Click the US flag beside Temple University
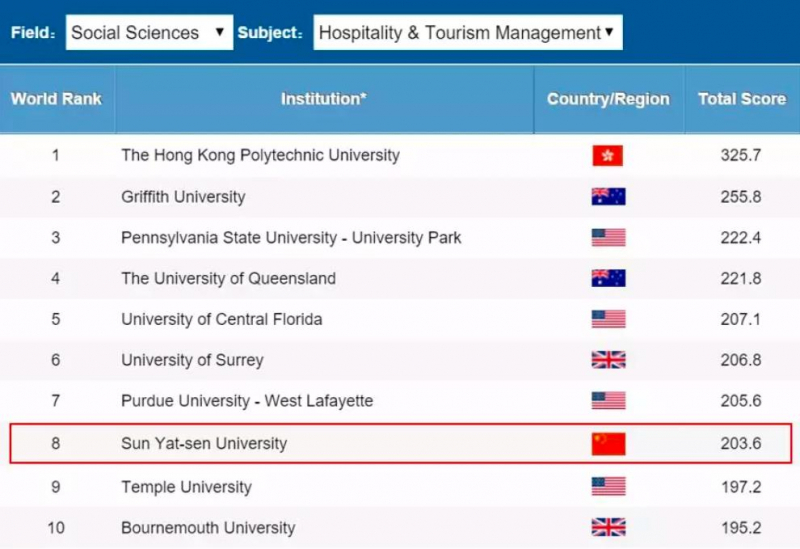This screenshot has width=800, height=549. (x=607, y=486)
